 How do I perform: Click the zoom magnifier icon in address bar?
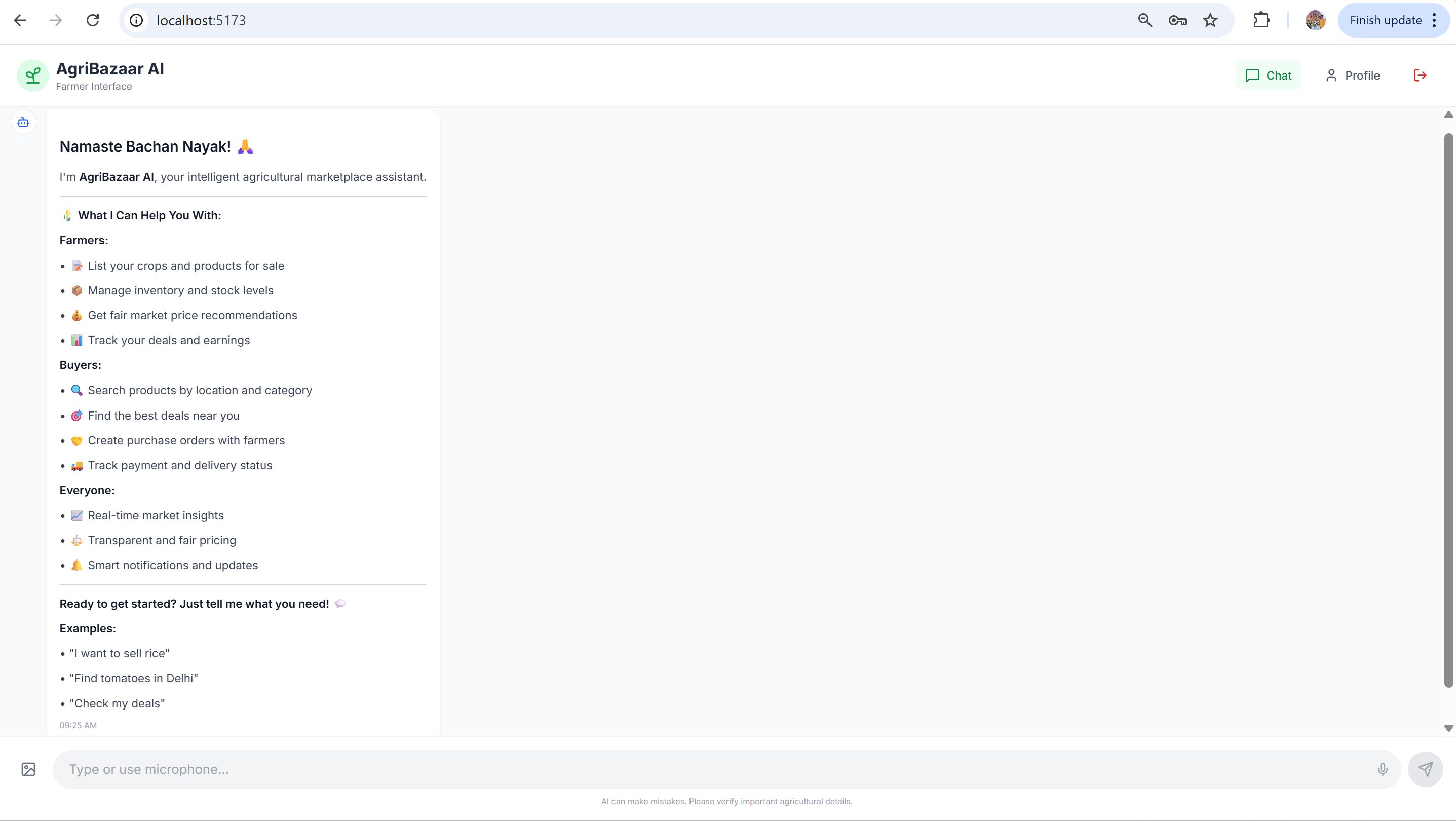click(x=1144, y=20)
